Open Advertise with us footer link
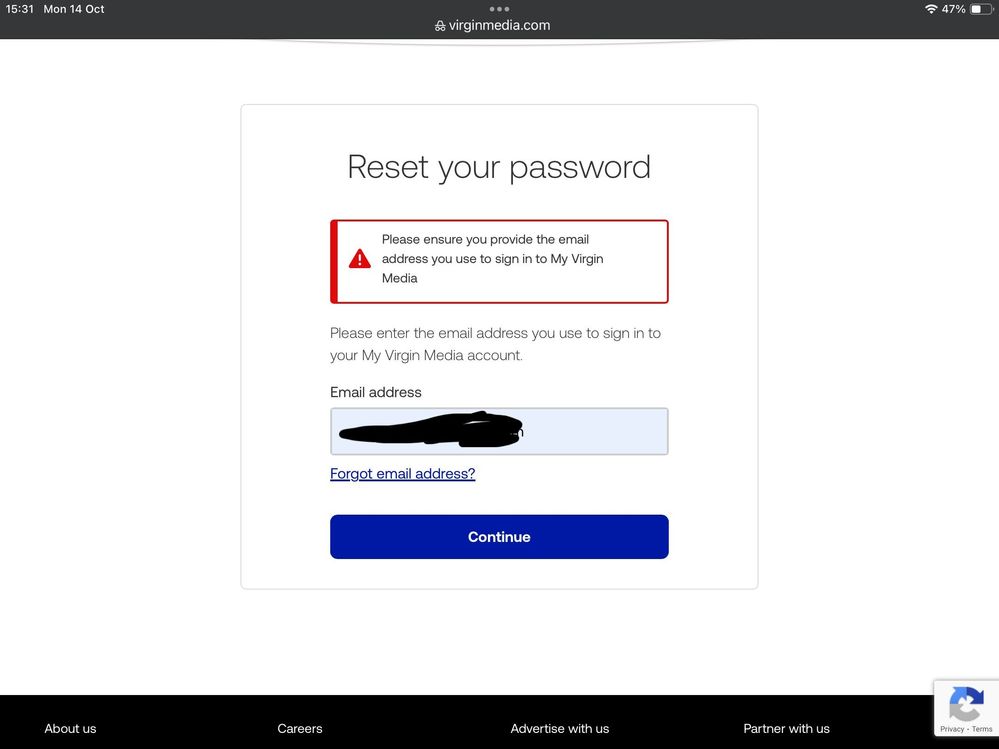Screen dimensions: 999x749 [559, 729]
